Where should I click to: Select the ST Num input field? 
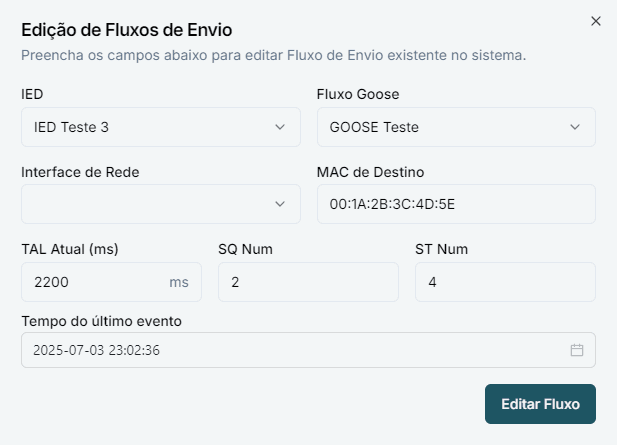click(505, 282)
